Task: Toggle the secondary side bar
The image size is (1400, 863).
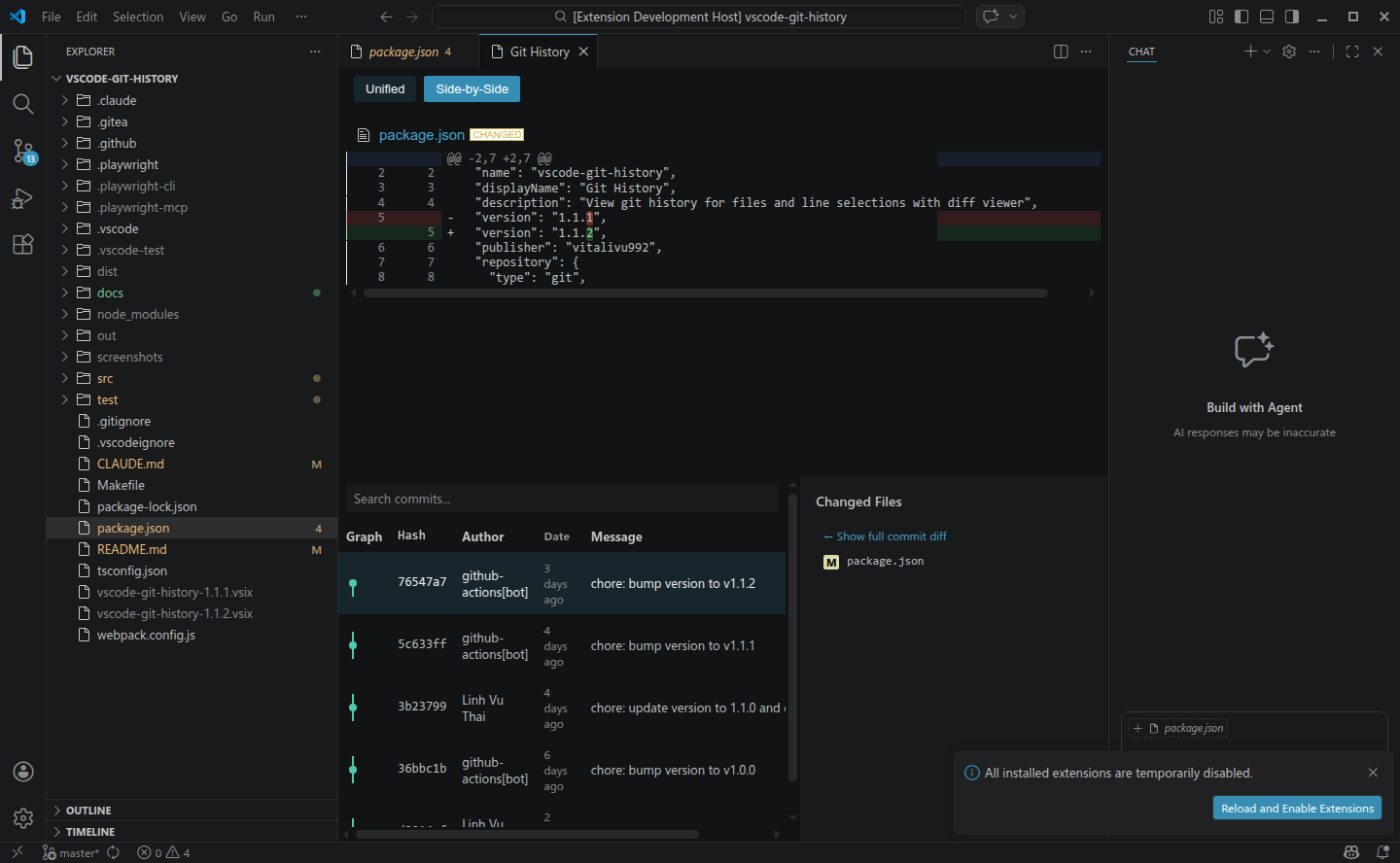Action: pyautogui.click(x=1292, y=17)
